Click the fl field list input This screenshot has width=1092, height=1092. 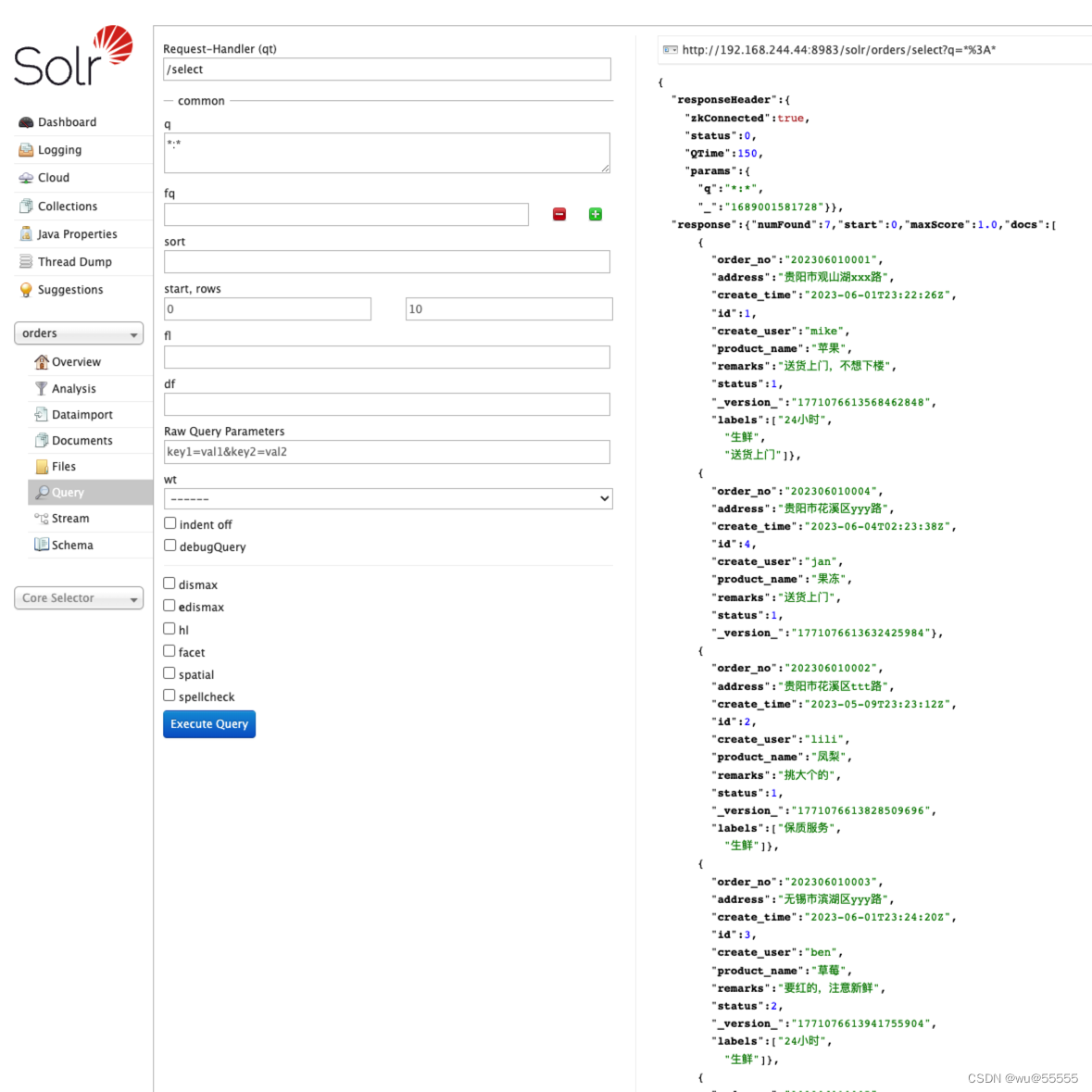pos(387,358)
